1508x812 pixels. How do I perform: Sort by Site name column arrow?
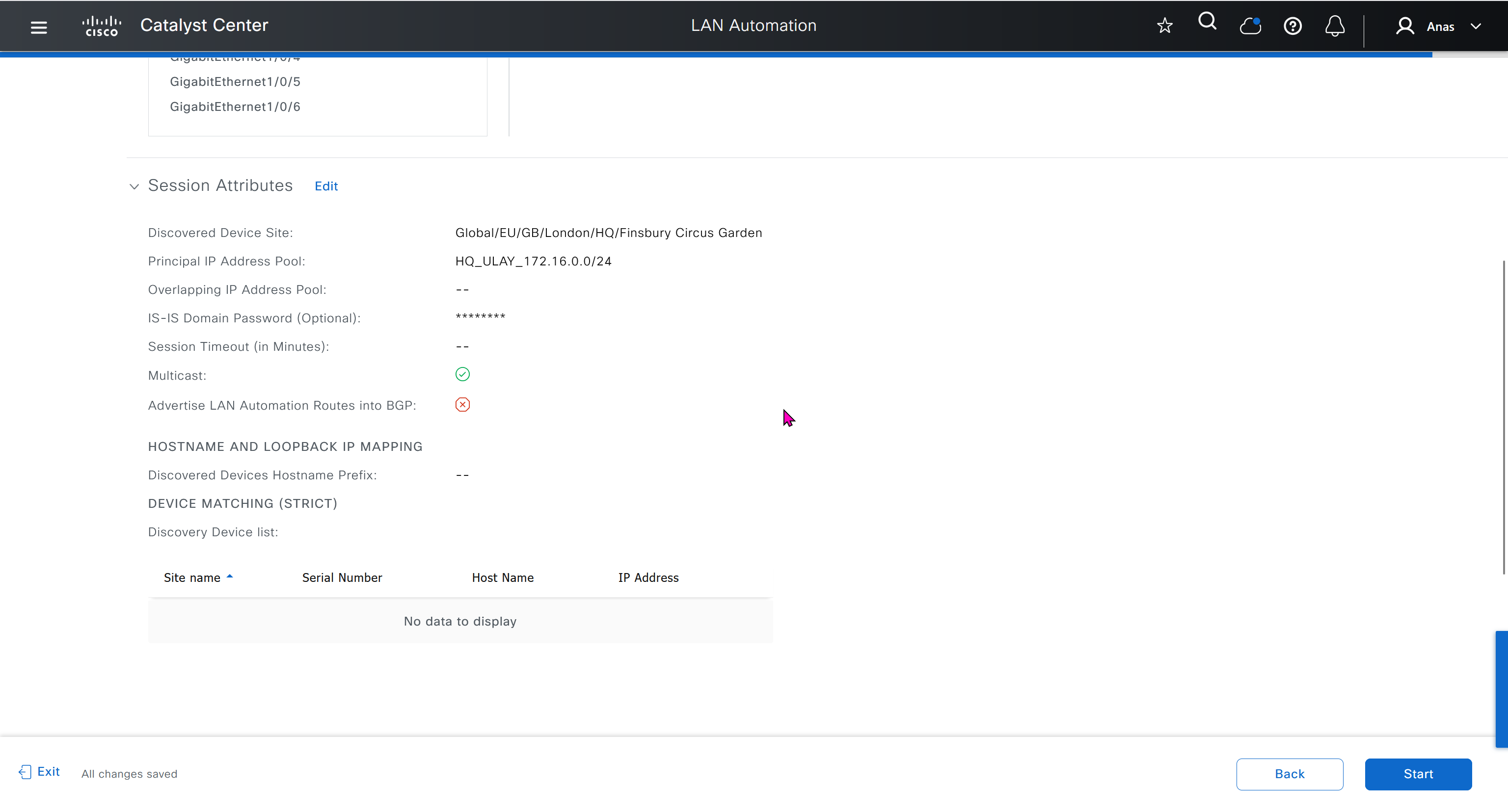tap(230, 577)
